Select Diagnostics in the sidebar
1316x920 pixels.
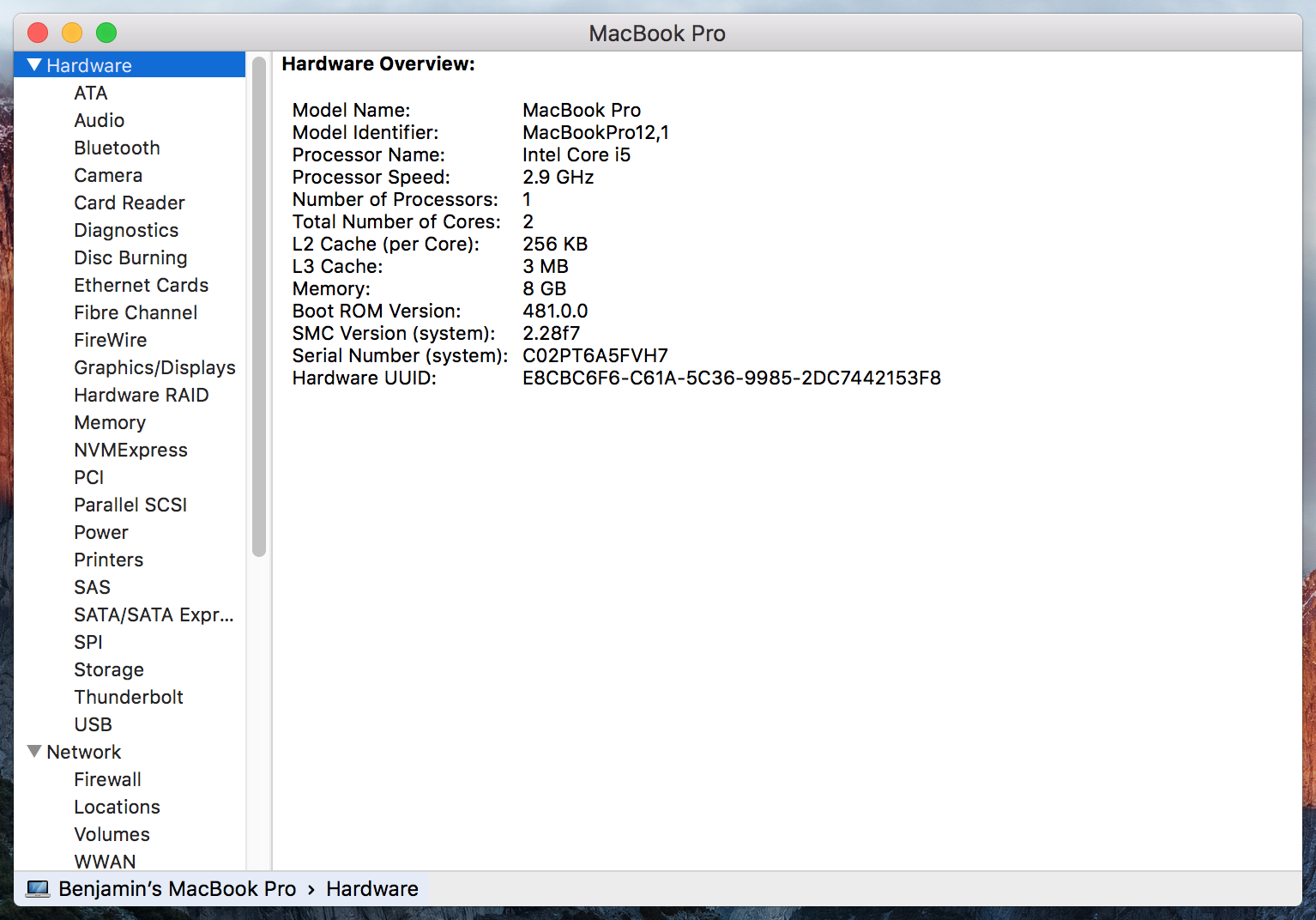126,230
